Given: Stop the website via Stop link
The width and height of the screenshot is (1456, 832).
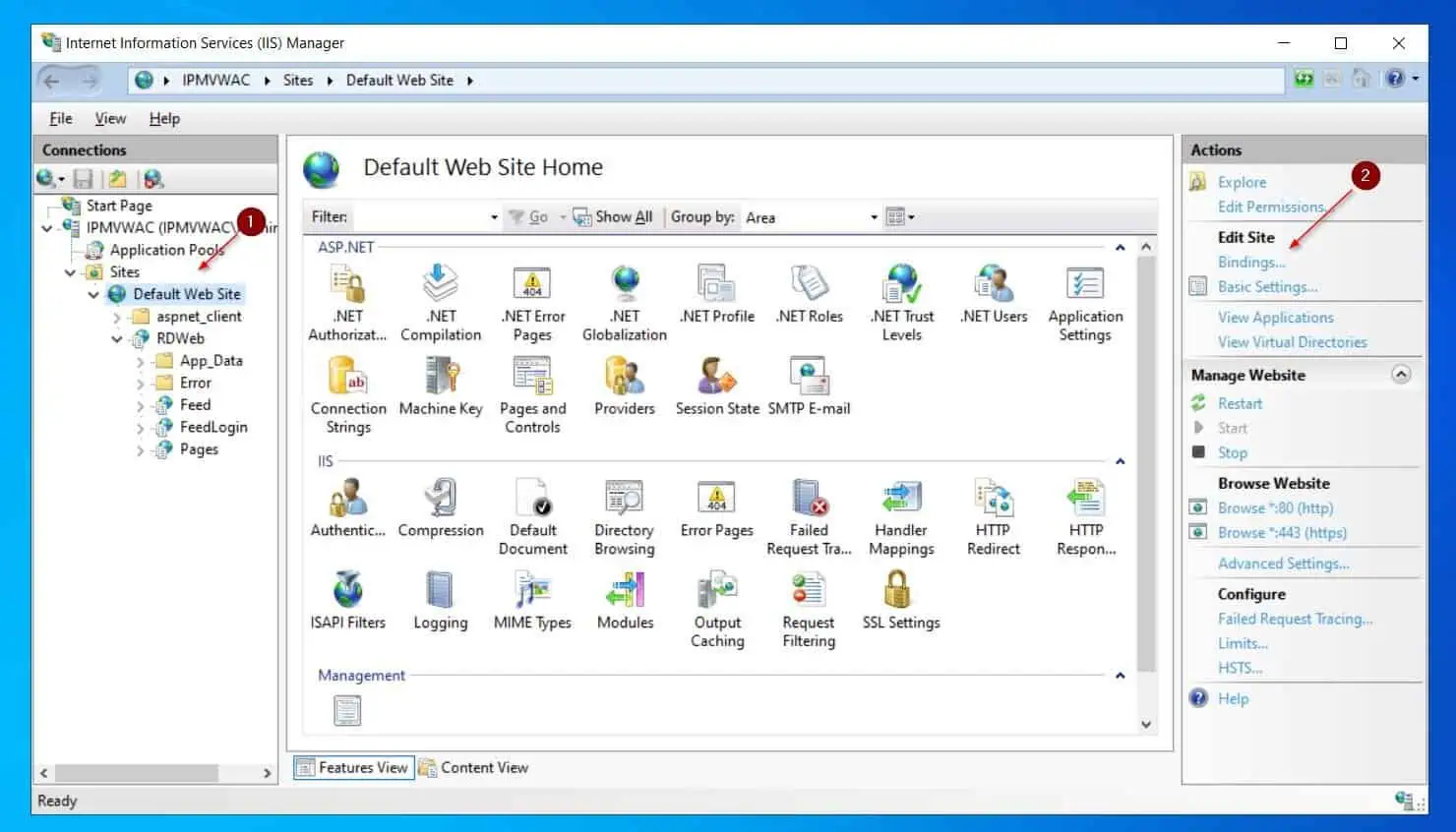Looking at the screenshot, I should 1232,453.
